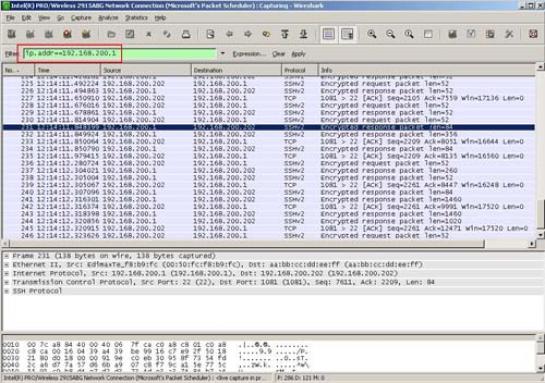Image resolution: width=545 pixels, height=383 pixels.
Task: Open the Capture menu
Action: [81, 18]
